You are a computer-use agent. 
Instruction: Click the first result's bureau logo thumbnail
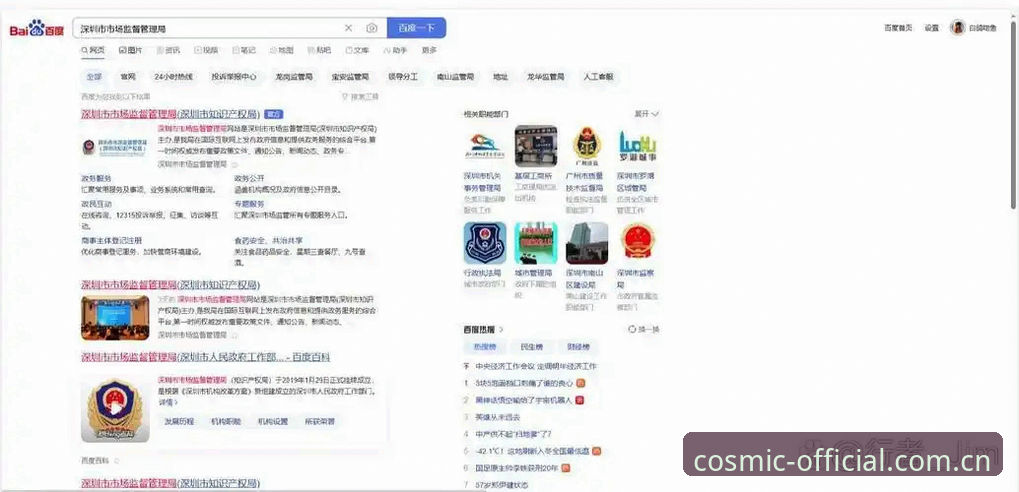pyautogui.click(x=115, y=148)
